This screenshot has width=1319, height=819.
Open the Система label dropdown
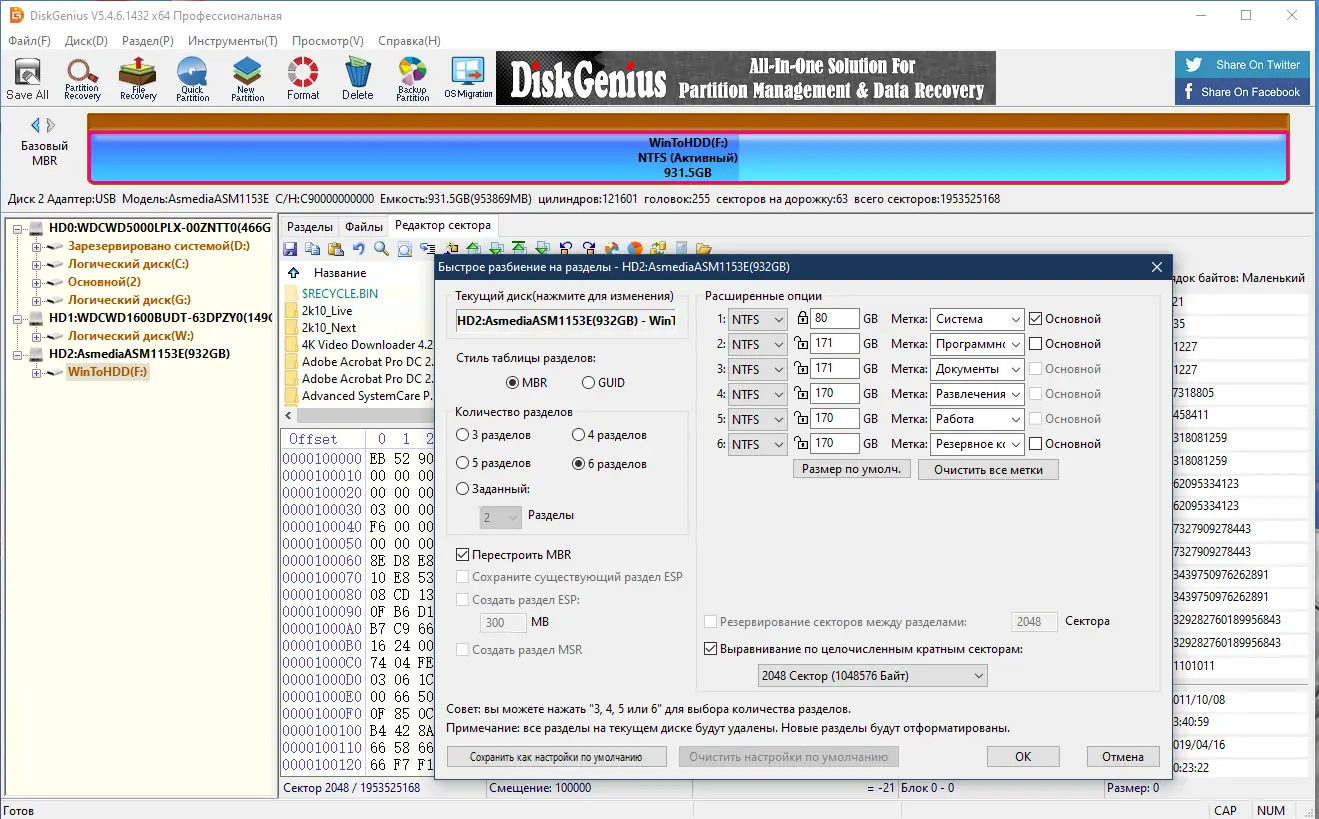point(976,319)
